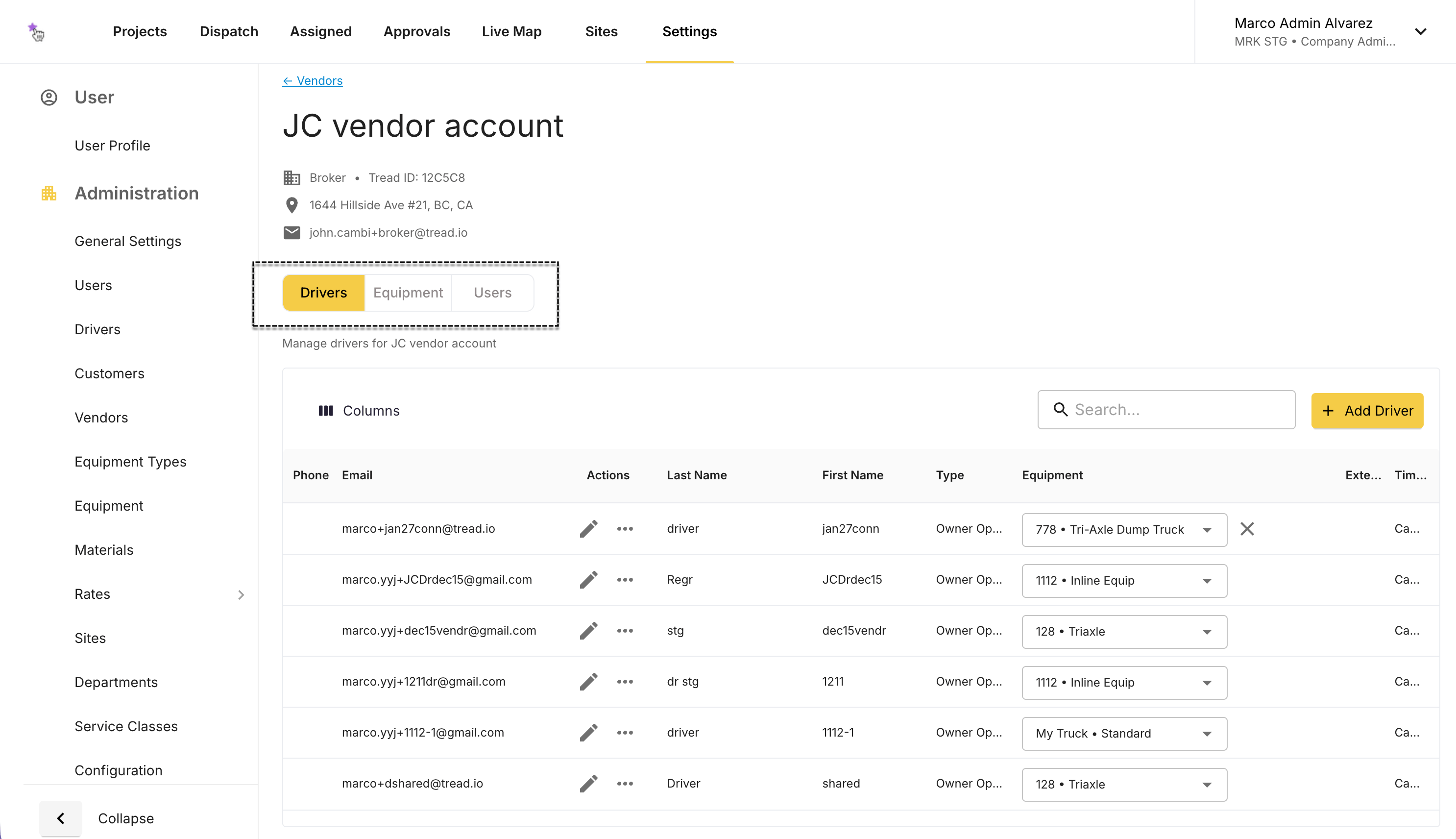Open equipment dropdown for shared Driver row
1456x839 pixels.
point(1124,785)
